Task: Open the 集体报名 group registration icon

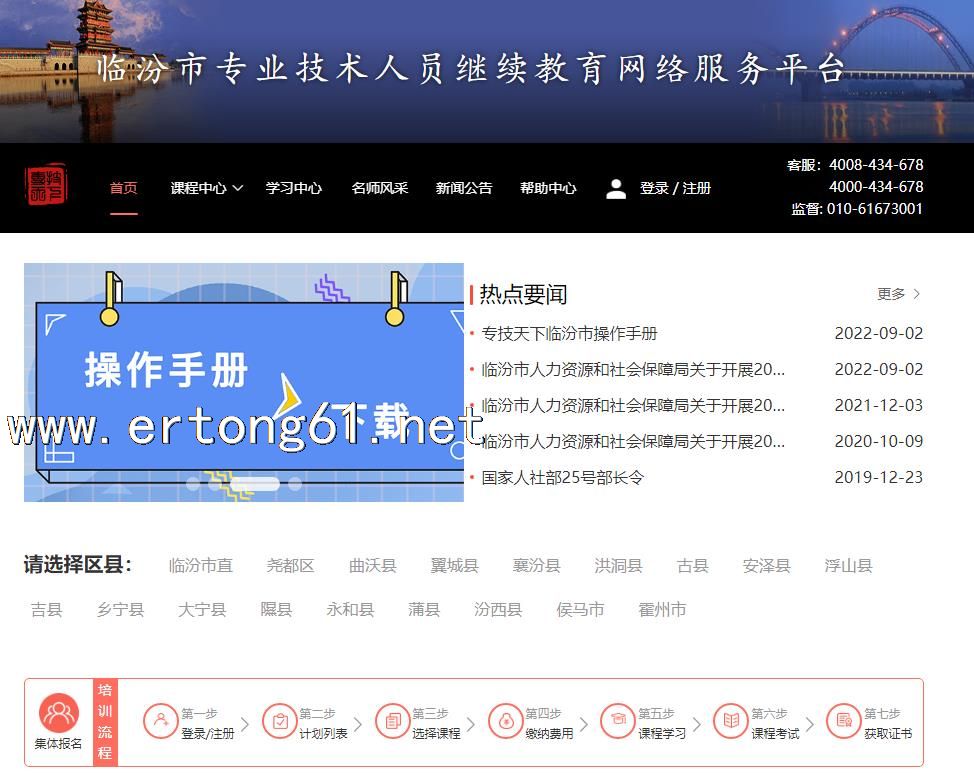Action: 59,713
